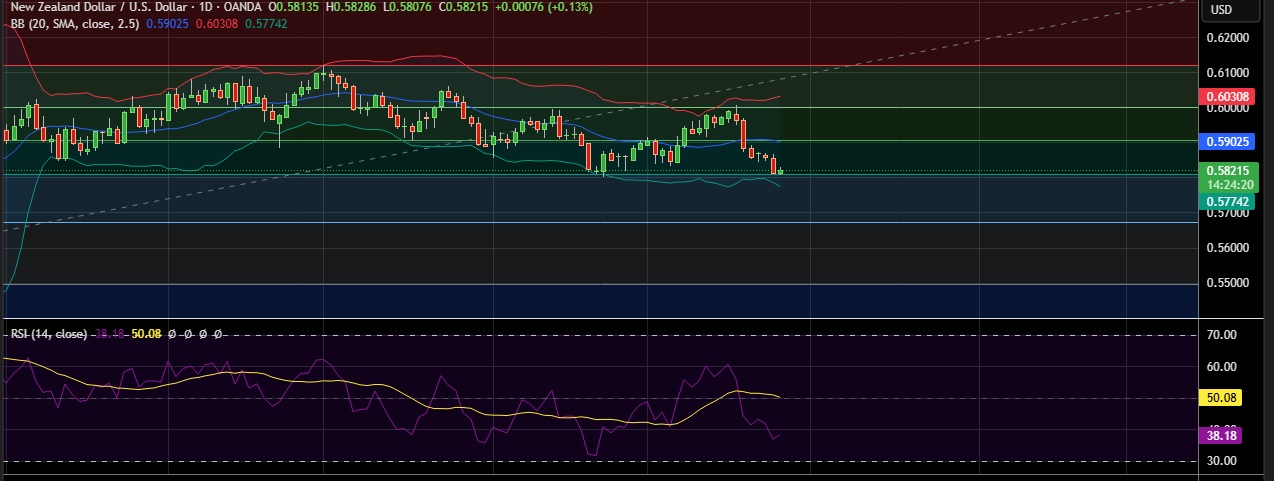Click the green 0.57742 BB lower value in legend
The width and height of the screenshot is (1274, 481).
[266, 22]
